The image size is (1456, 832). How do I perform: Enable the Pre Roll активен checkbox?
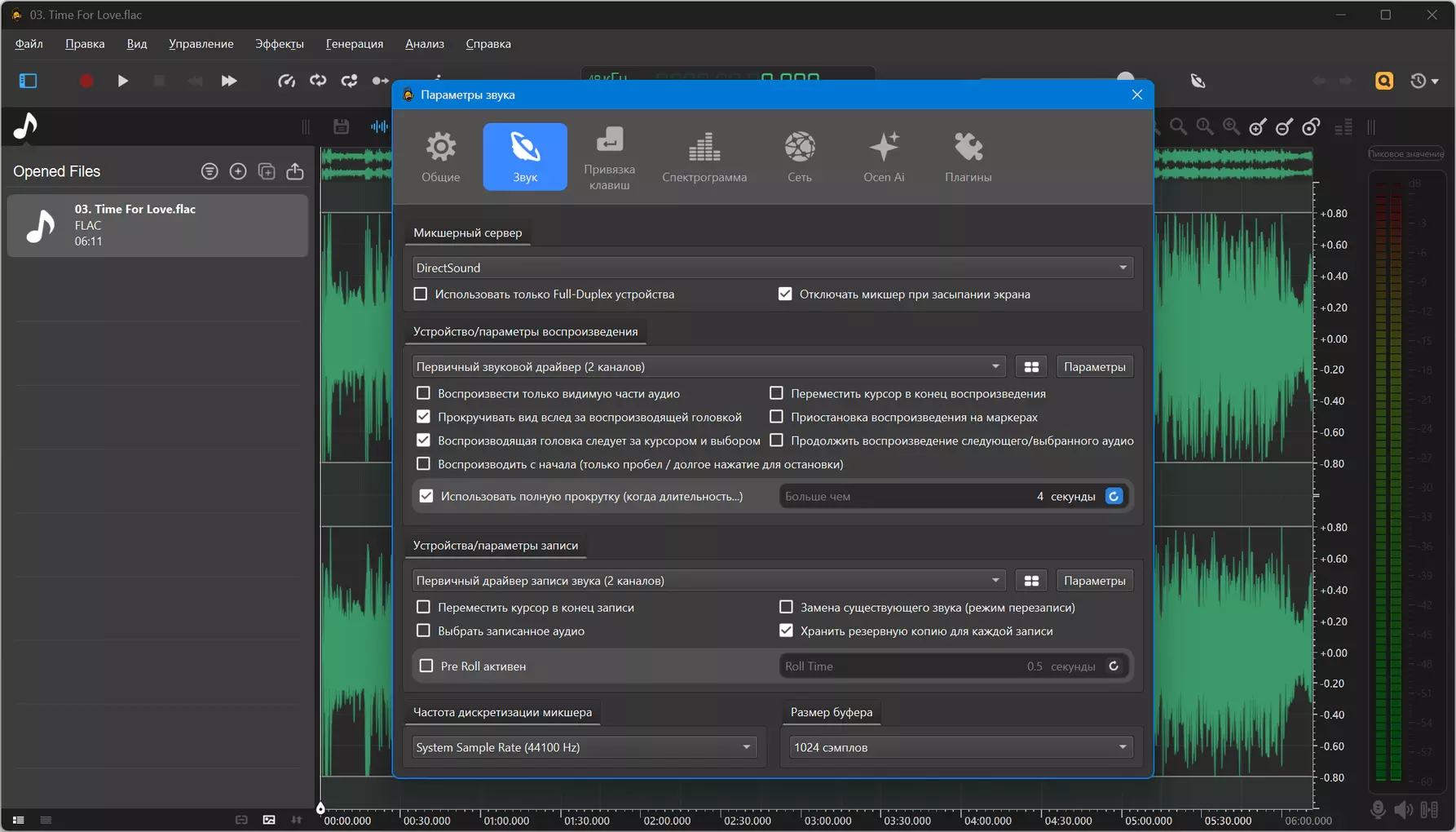(x=426, y=666)
